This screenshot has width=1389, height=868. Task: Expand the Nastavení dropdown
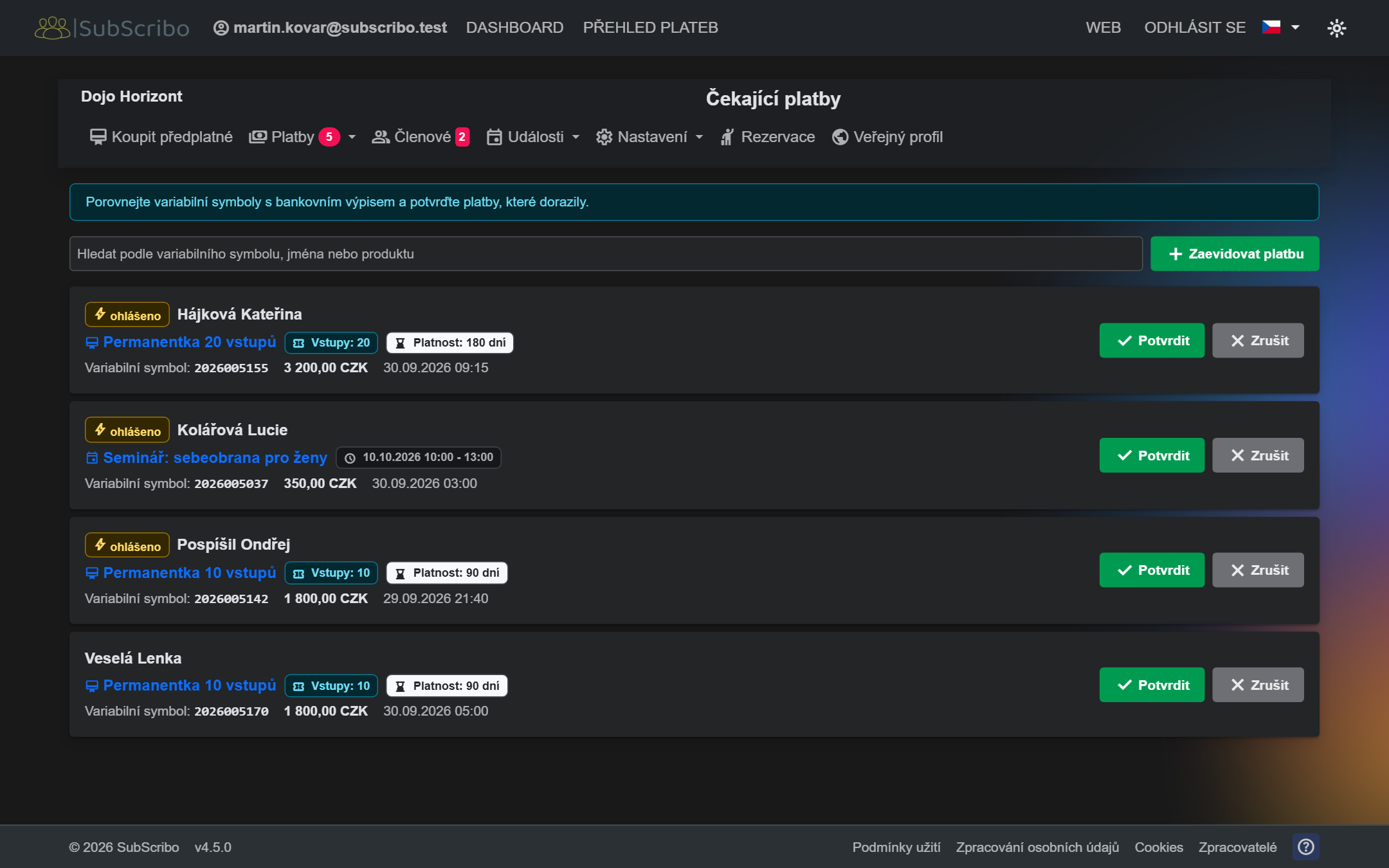tap(649, 137)
